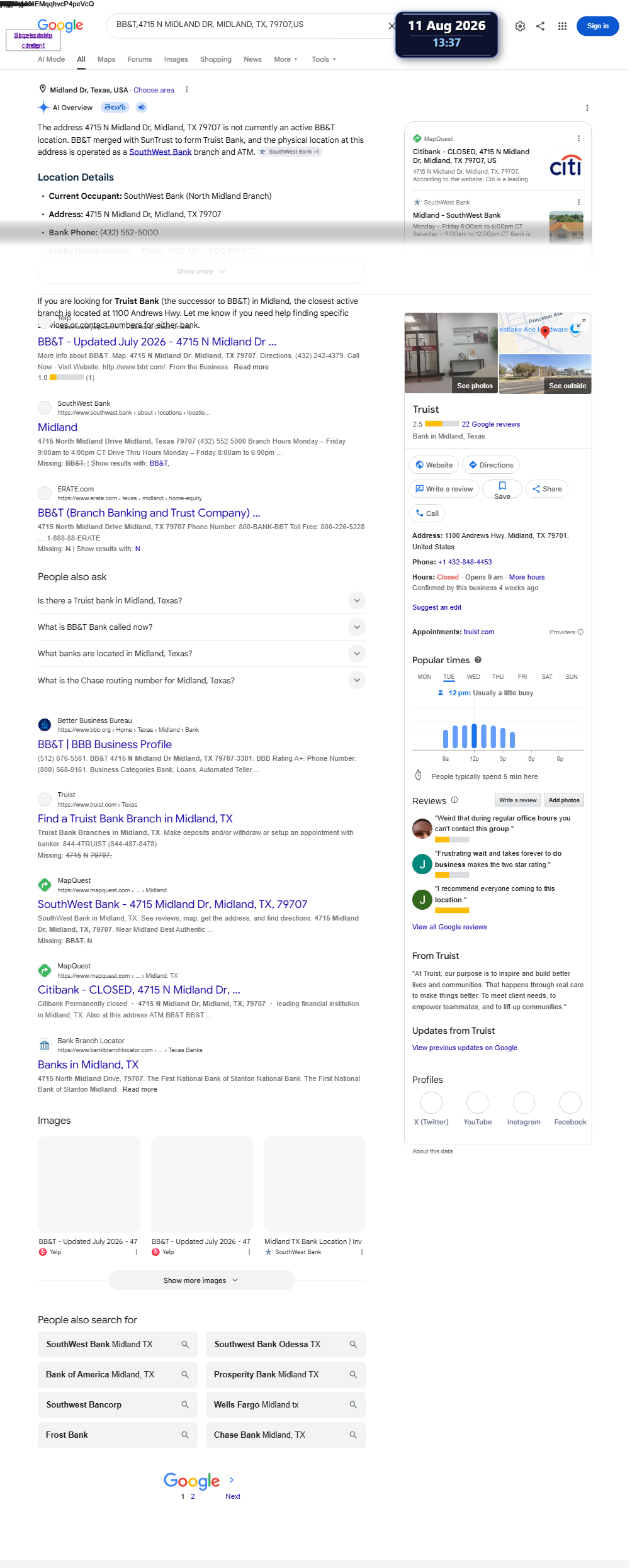
Task: Switch to Images tab
Action: 176,59
